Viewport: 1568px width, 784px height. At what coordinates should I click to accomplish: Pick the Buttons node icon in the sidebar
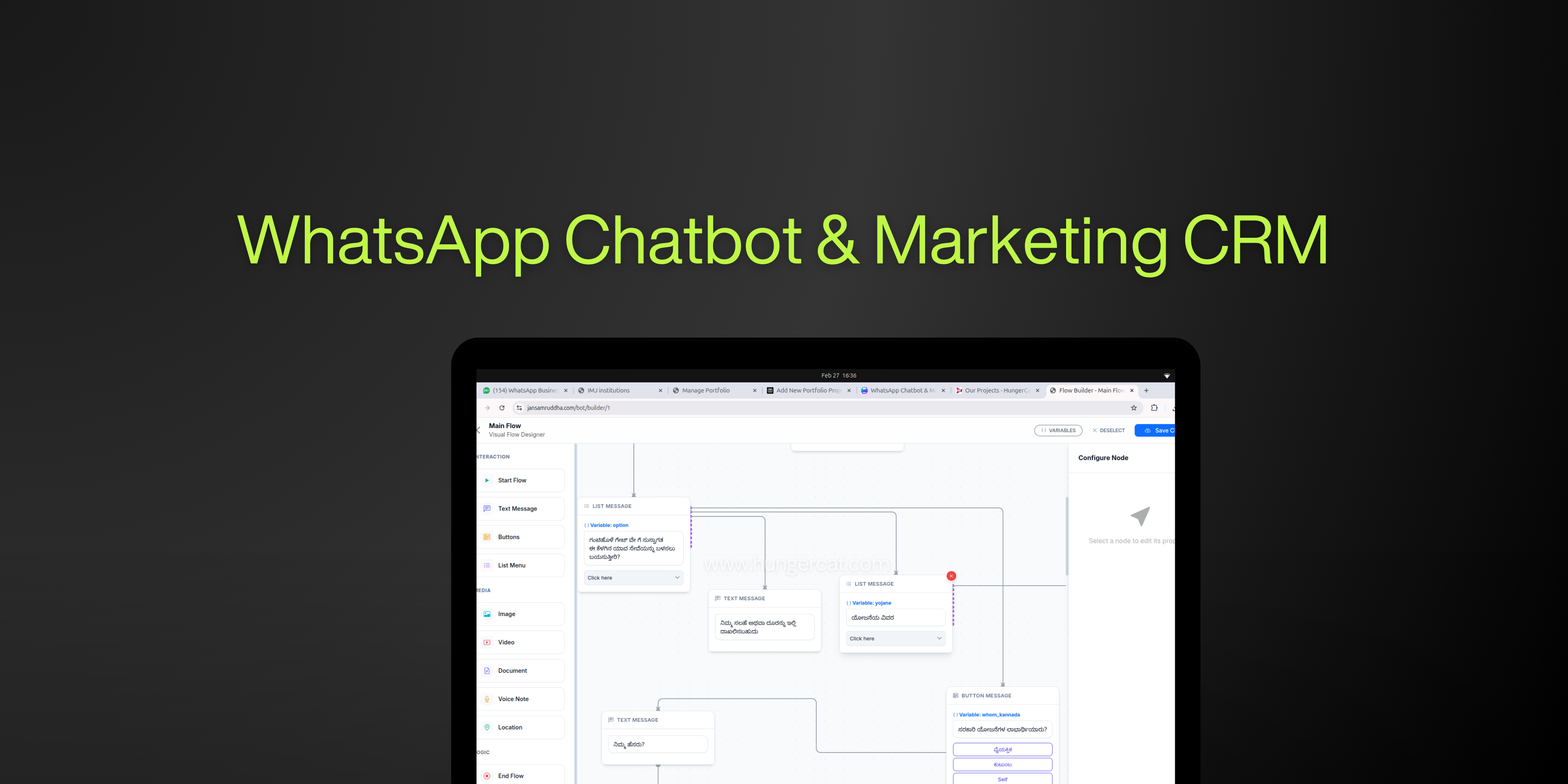tap(486, 536)
